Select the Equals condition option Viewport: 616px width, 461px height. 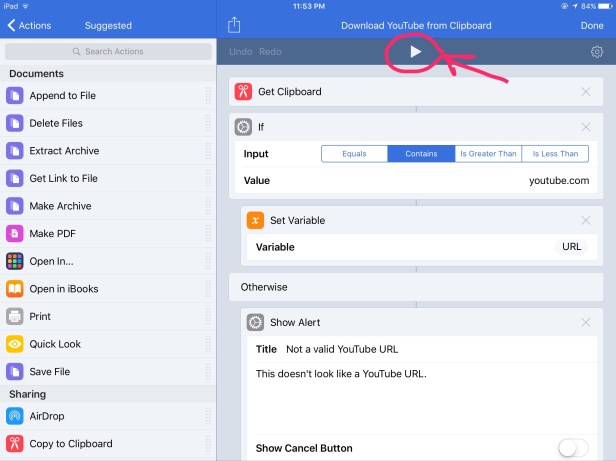tap(355, 154)
